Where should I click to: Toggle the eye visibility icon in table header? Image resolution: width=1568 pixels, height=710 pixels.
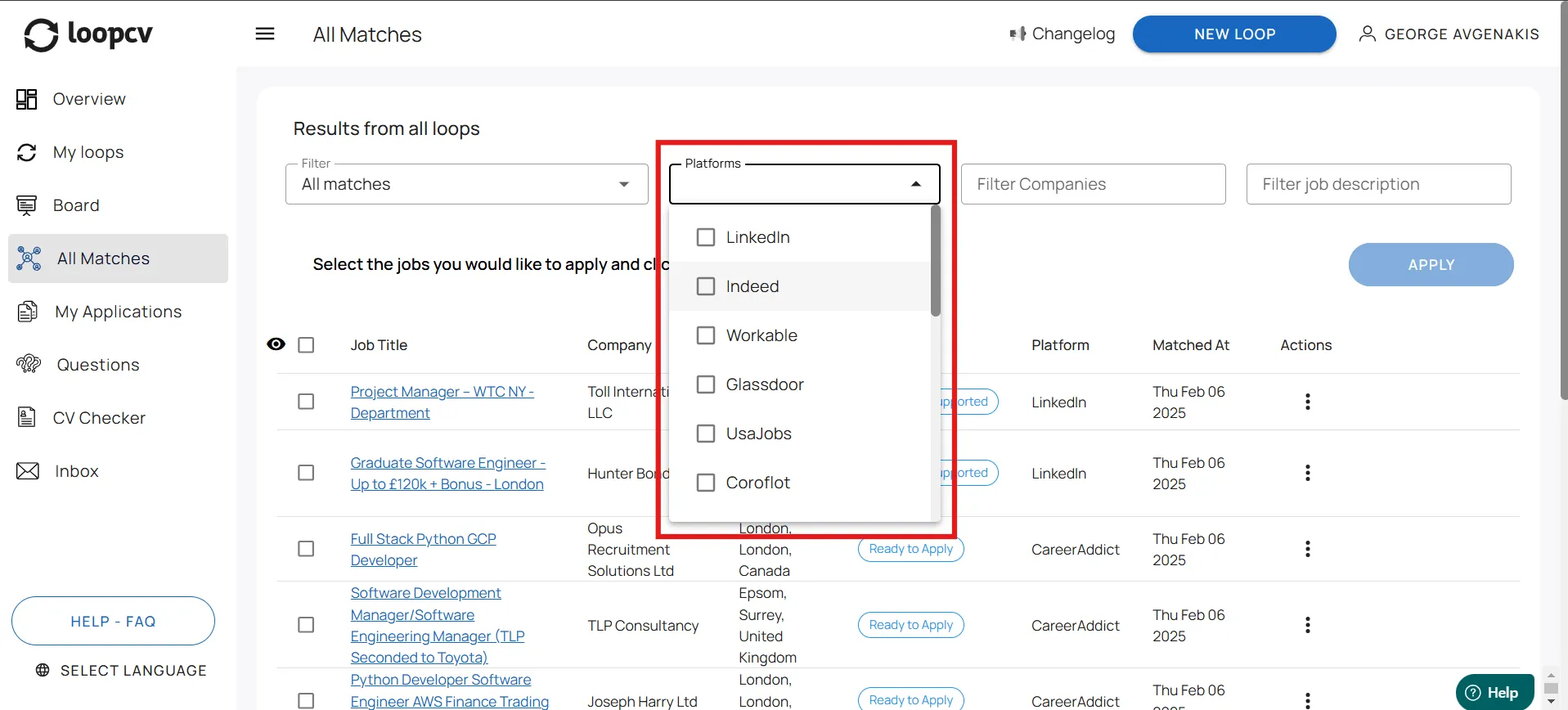(276, 344)
